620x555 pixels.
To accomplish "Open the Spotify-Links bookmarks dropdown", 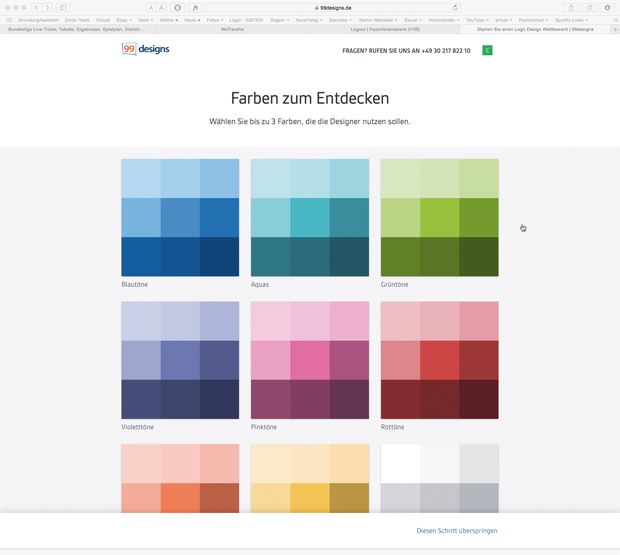I will click(x=571, y=20).
